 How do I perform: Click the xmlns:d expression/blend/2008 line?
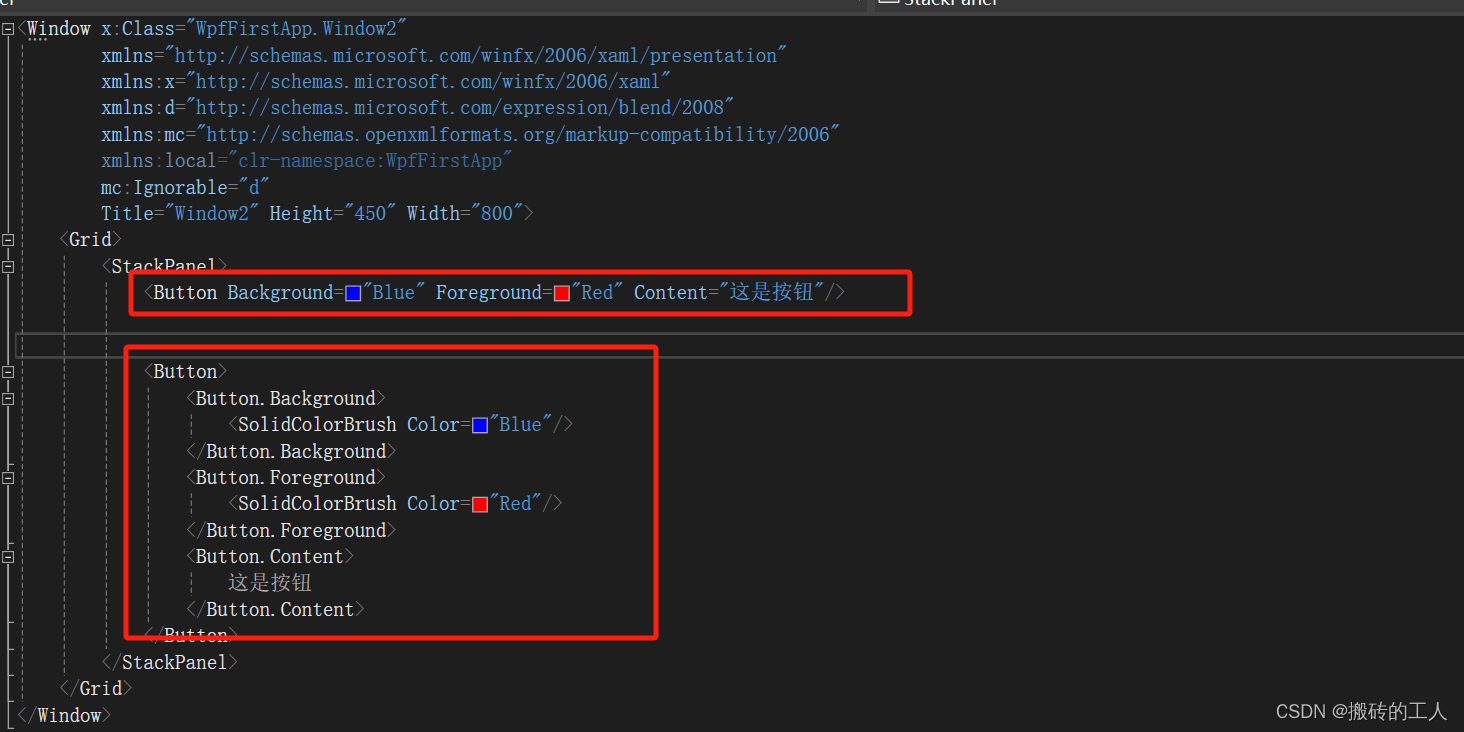418,108
